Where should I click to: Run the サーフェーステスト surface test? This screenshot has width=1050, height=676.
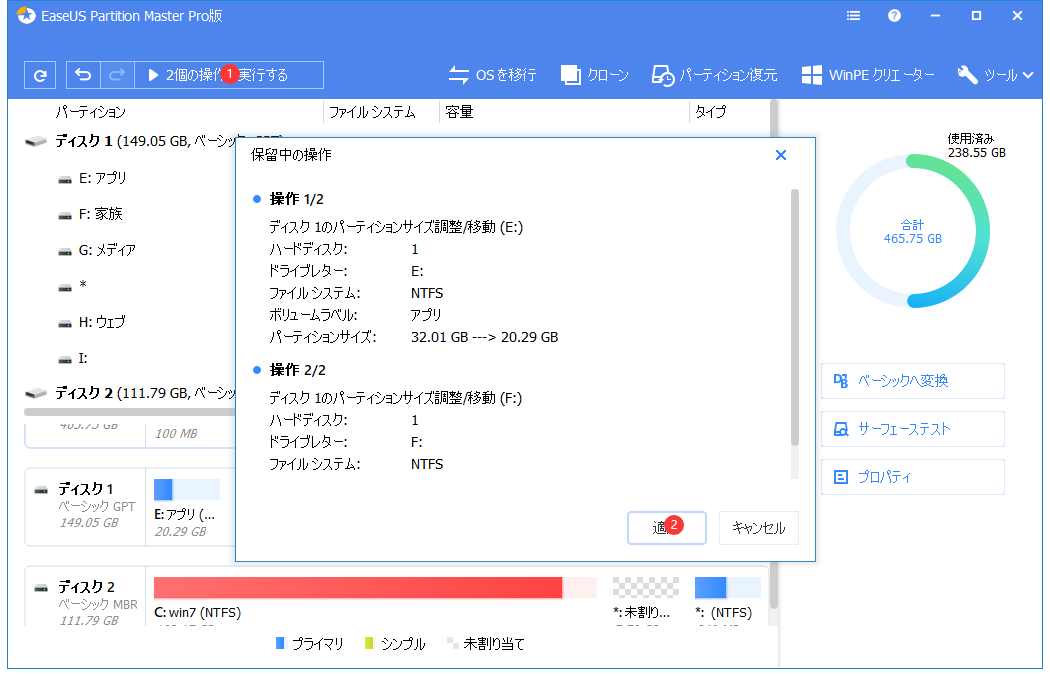(x=913, y=429)
